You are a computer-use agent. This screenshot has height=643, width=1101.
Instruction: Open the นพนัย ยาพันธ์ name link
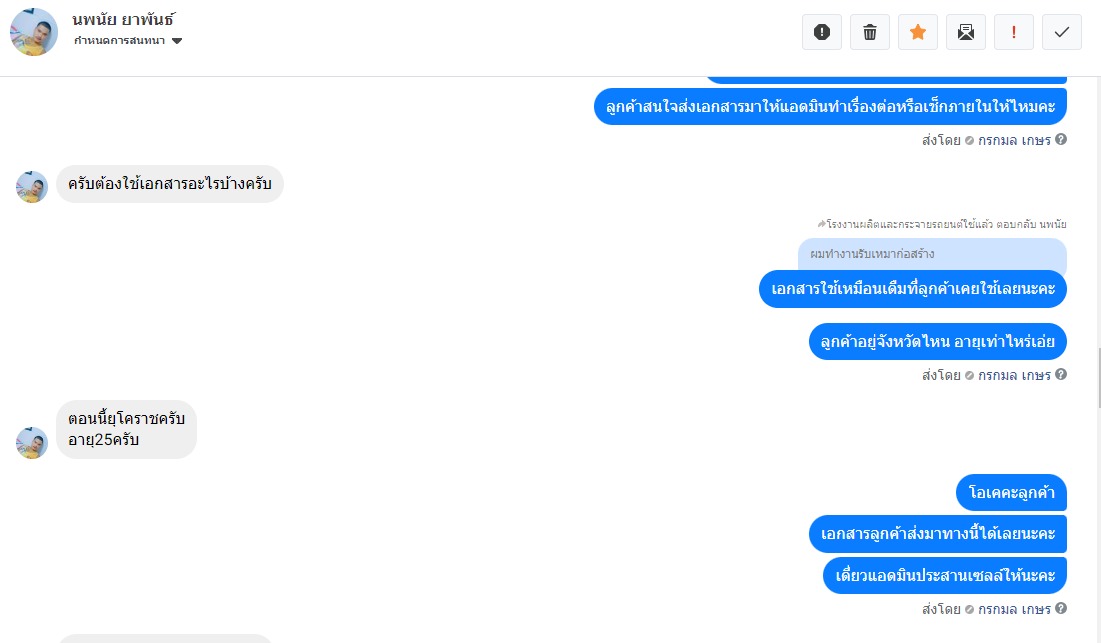coord(123,20)
